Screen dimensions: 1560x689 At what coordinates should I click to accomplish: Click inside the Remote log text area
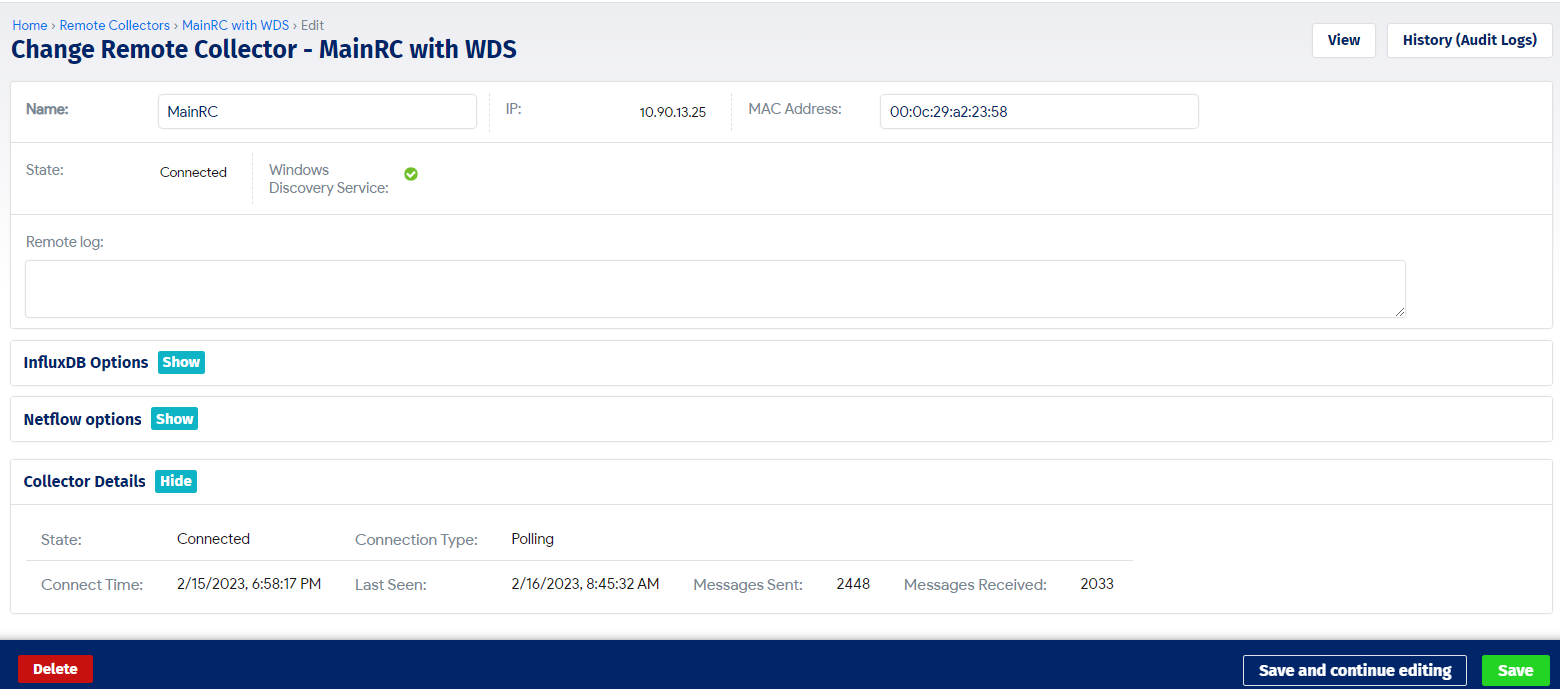tap(715, 289)
